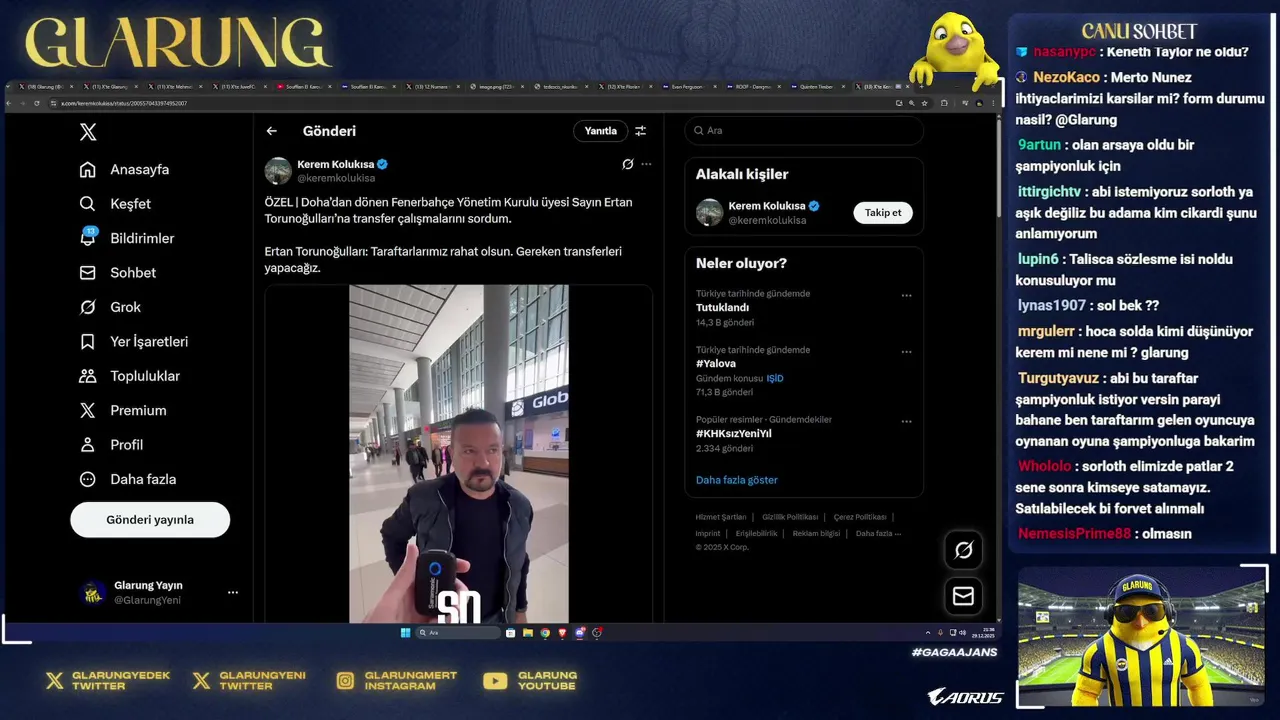Open Glarung Yayın account options dots
The height and width of the screenshot is (720, 1280).
point(233,593)
